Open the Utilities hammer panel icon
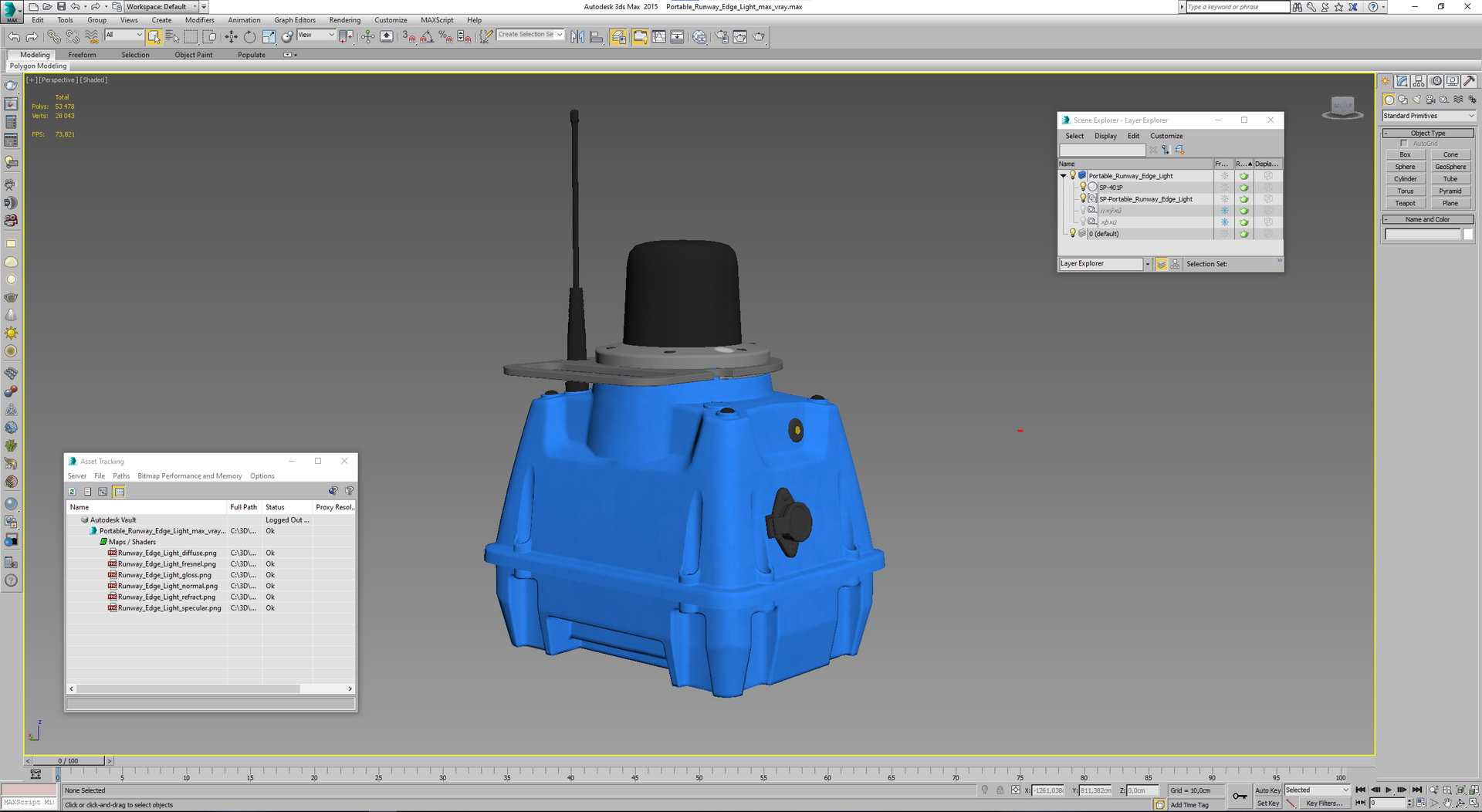Image resolution: width=1482 pixels, height=812 pixels. (1470, 81)
